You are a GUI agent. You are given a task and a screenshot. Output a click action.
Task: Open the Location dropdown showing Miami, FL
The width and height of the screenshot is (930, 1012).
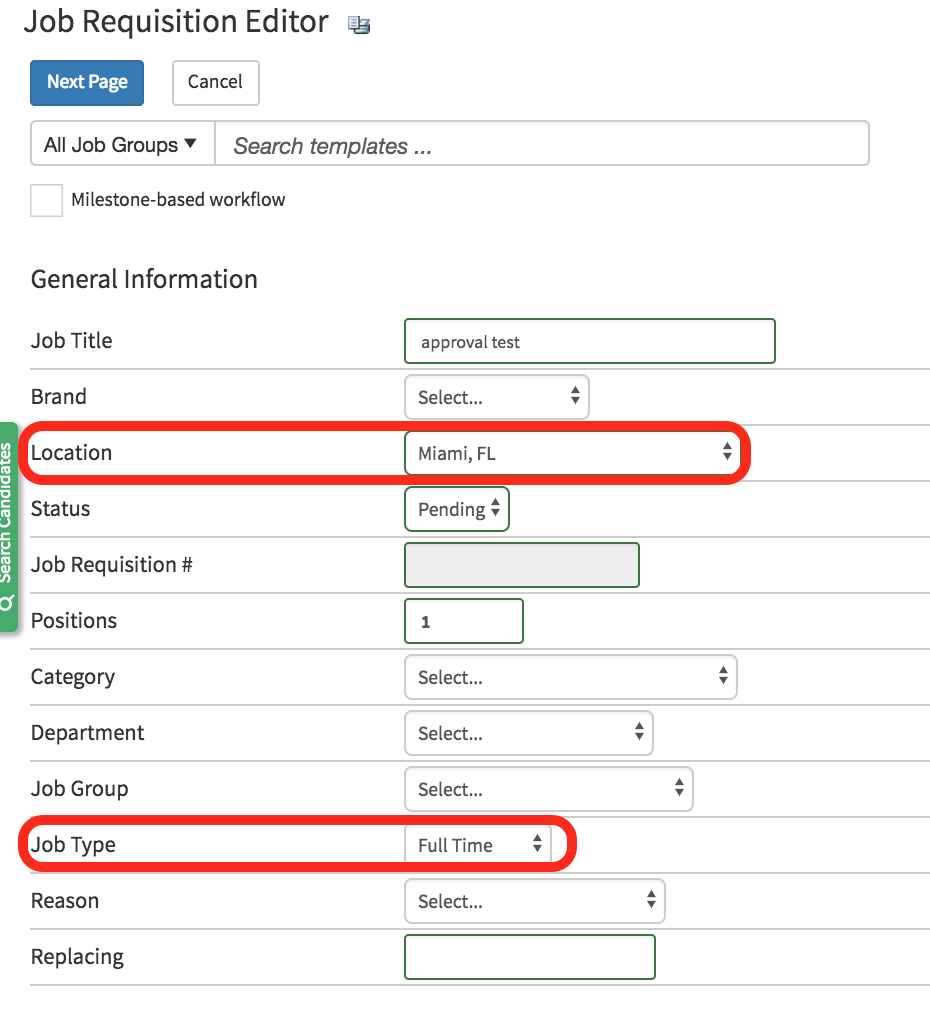(x=572, y=453)
